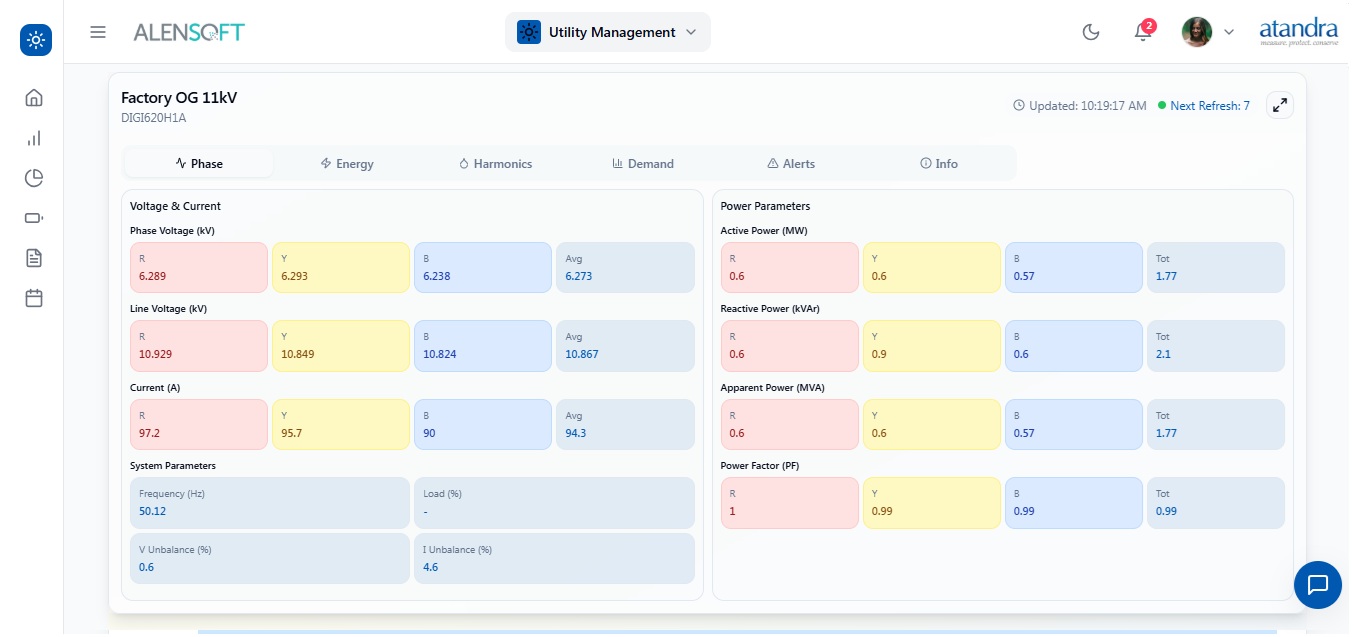Viewport: 1362px width, 637px height.
Task: Switch to the Energy tab
Action: point(347,164)
